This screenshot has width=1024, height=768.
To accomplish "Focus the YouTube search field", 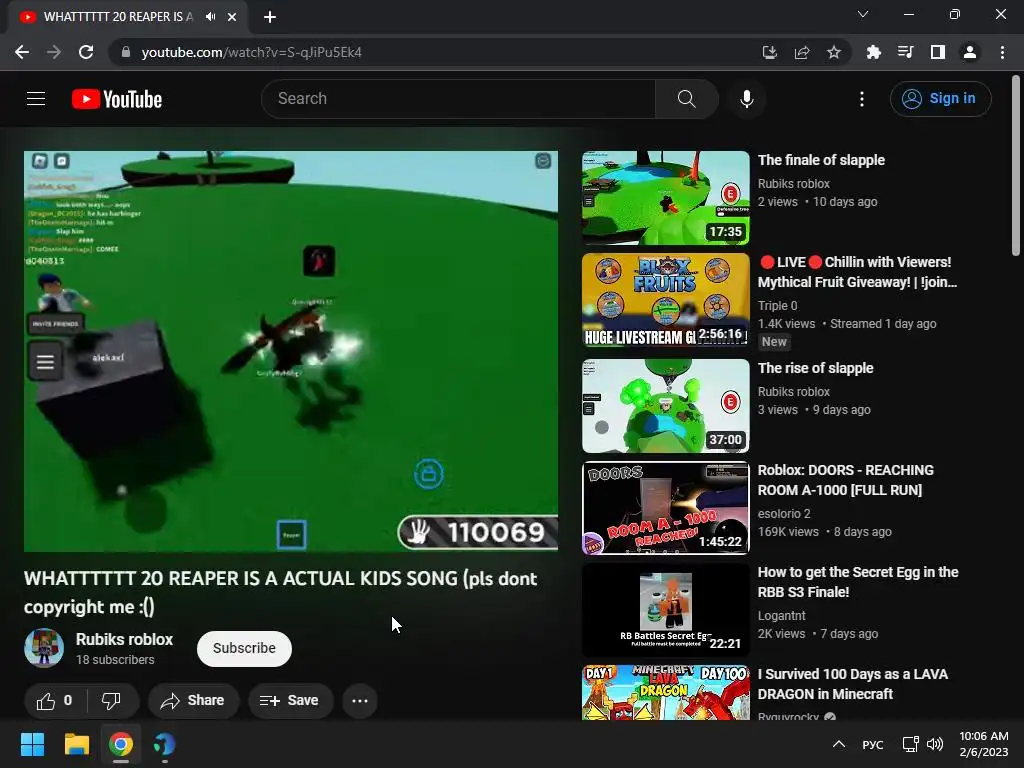I will click(458, 99).
